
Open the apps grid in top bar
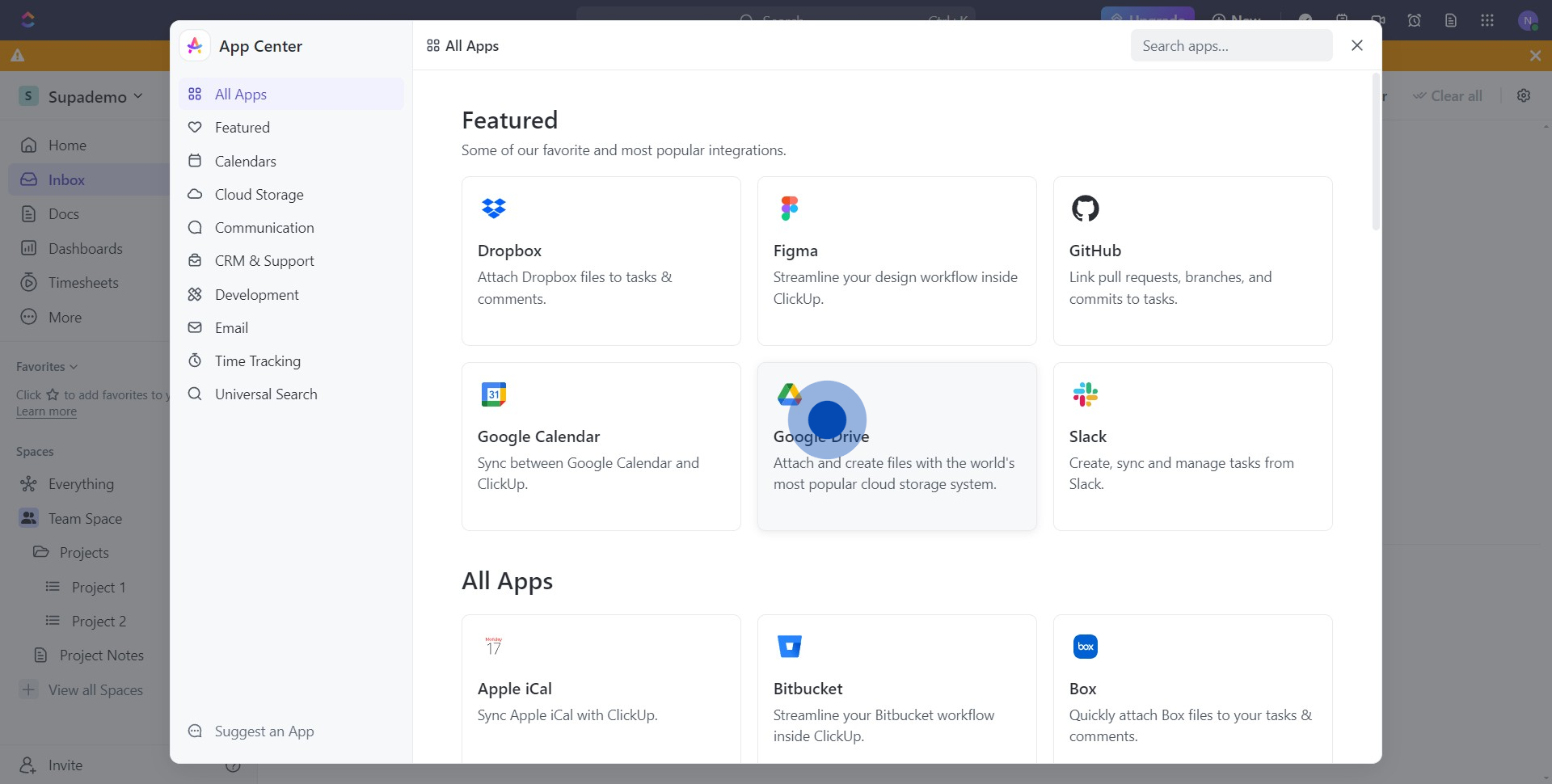point(1487,20)
